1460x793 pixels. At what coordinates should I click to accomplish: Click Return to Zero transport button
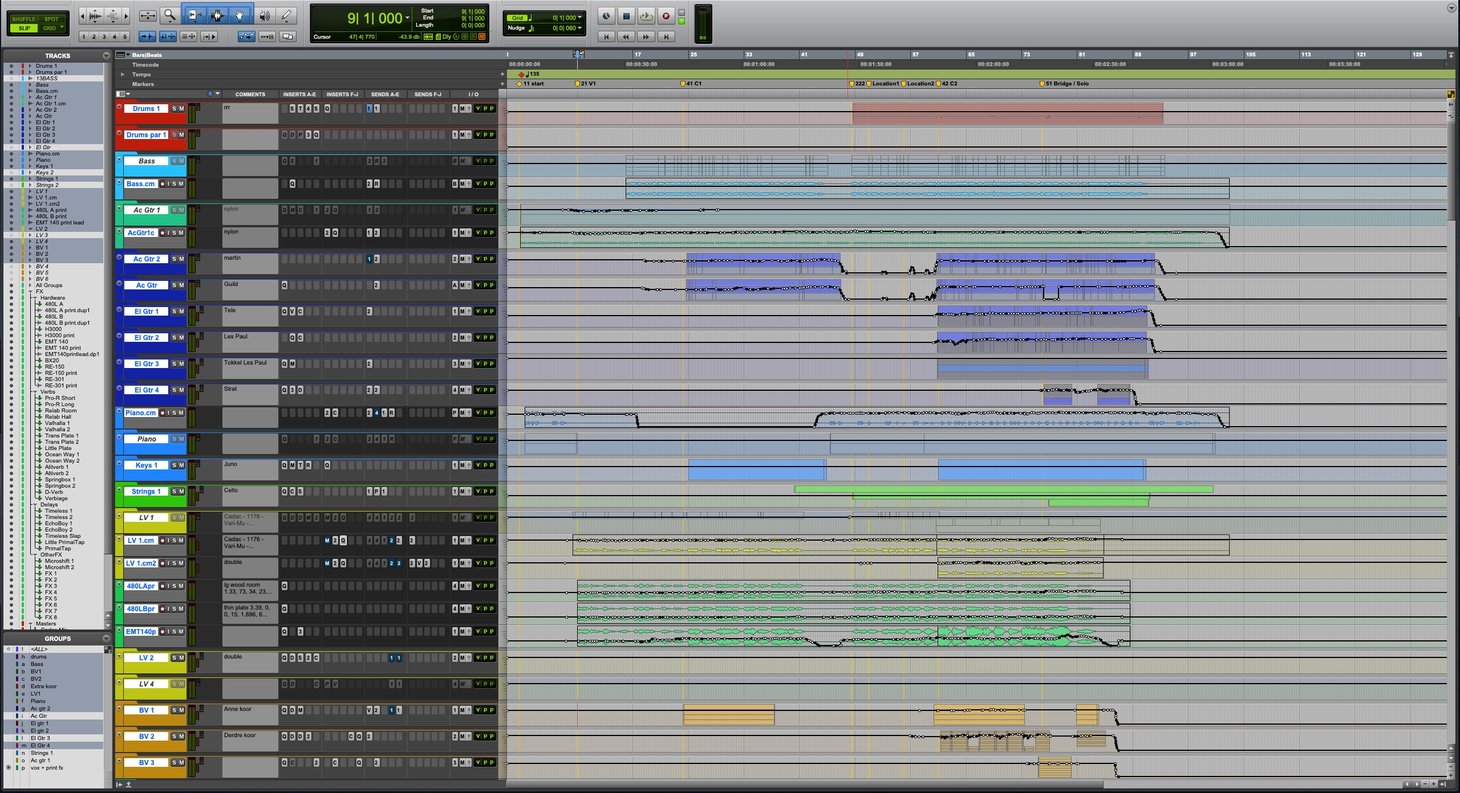tap(605, 36)
